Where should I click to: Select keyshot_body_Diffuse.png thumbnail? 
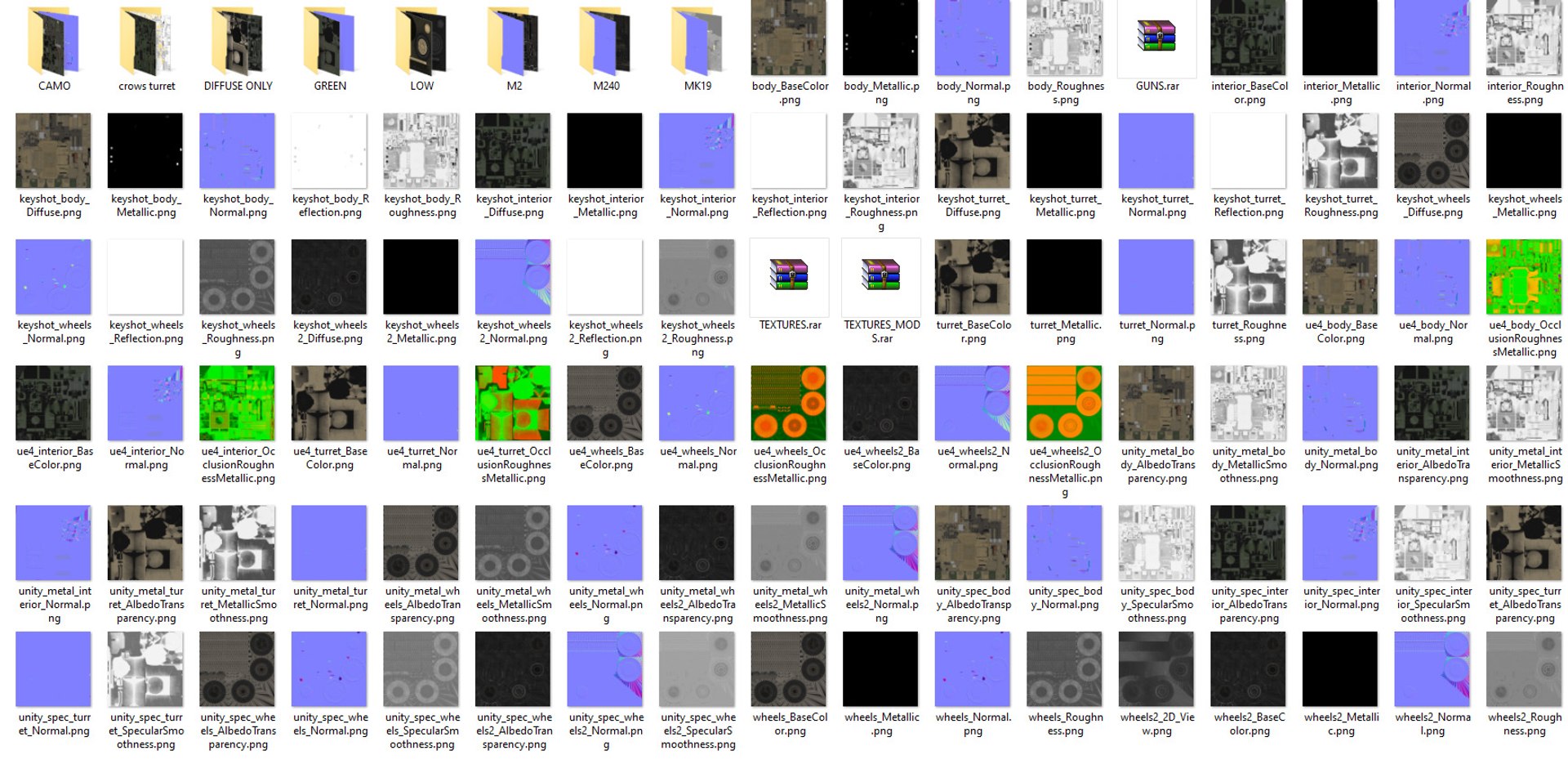(54, 150)
